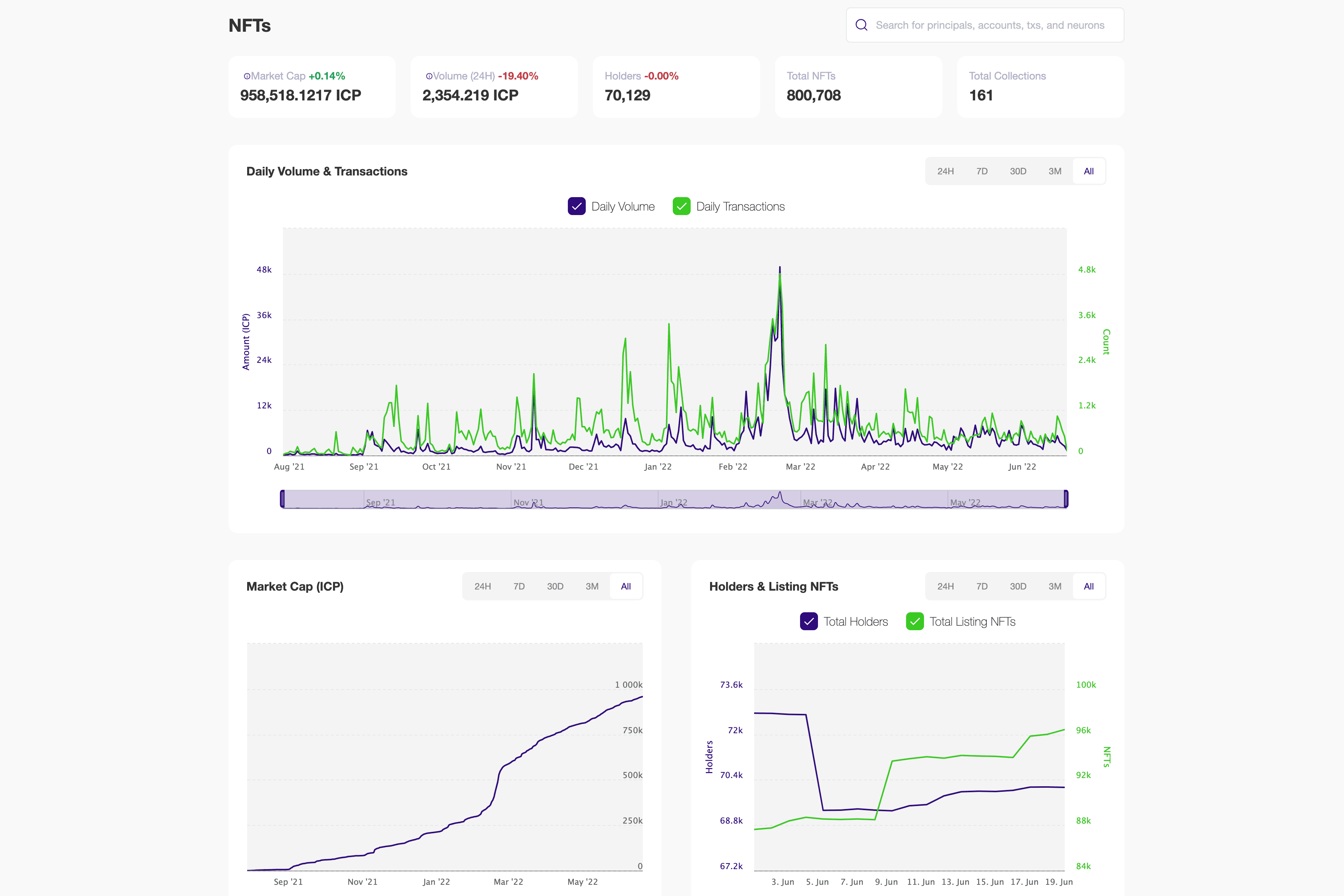Select 30D on Holders & Listing chart
This screenshot has width=1344, height=896.
click(x=1018, y=586)
